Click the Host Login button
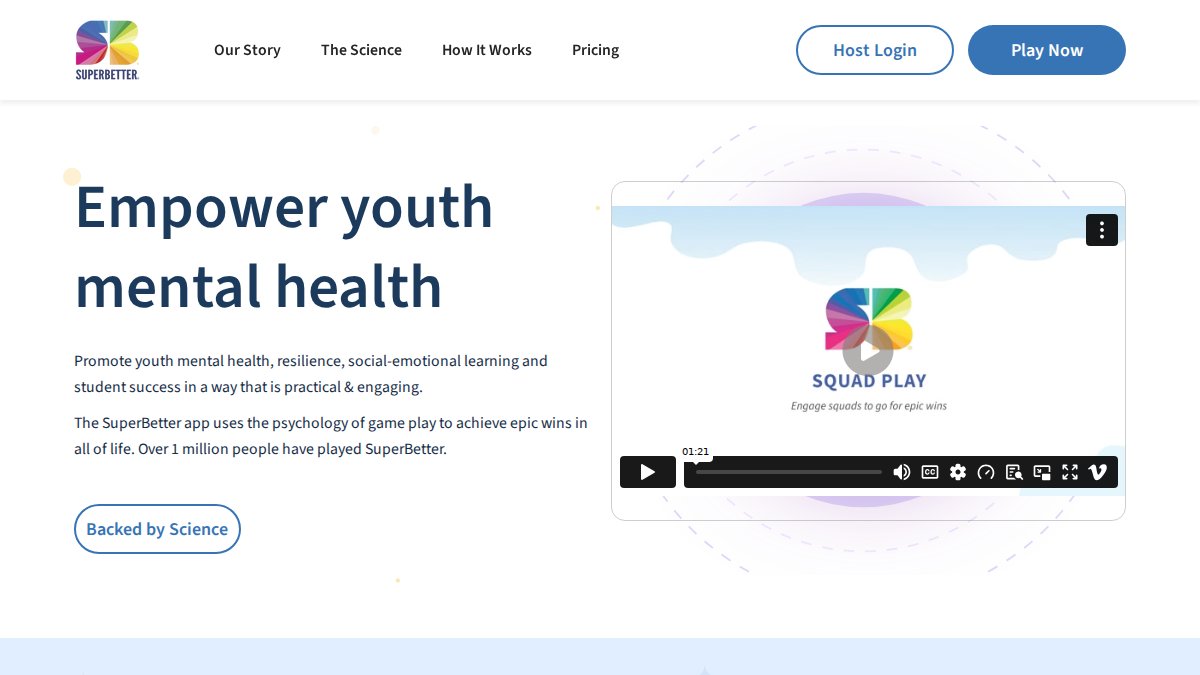The image size is (1200, 675). [875, 50]
